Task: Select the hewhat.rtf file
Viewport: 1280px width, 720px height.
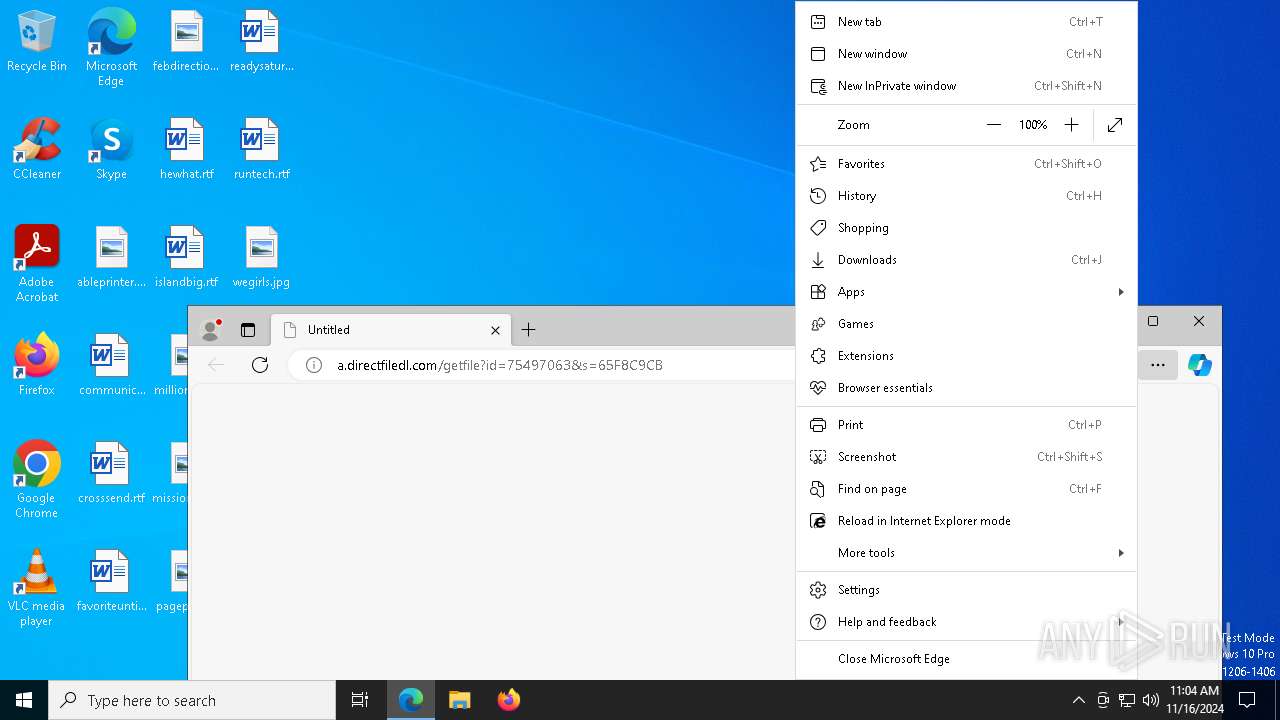Action: point(186,150)
